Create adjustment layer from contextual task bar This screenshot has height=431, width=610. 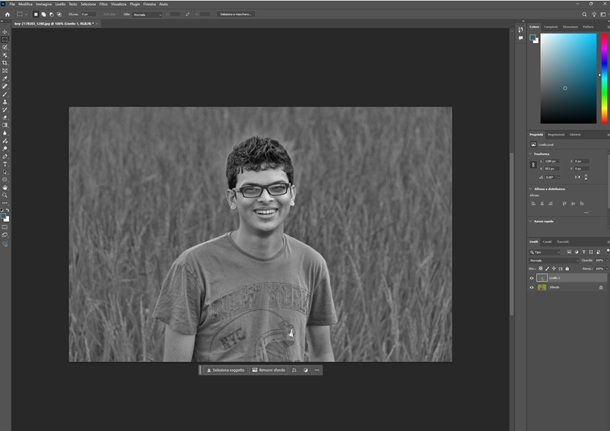[305, 370]
